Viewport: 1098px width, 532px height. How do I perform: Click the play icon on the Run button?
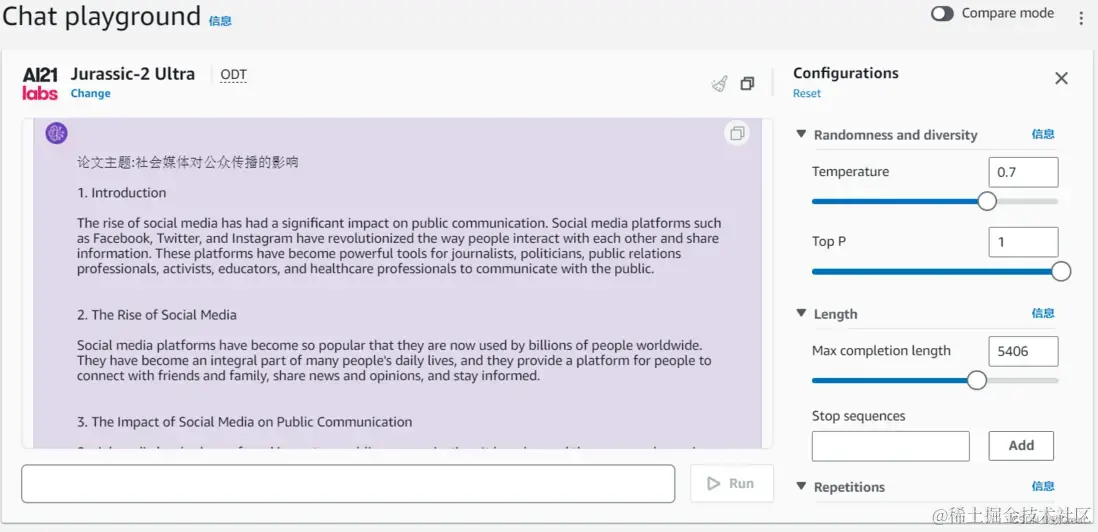pyautogui.click(x=713, y=484)
